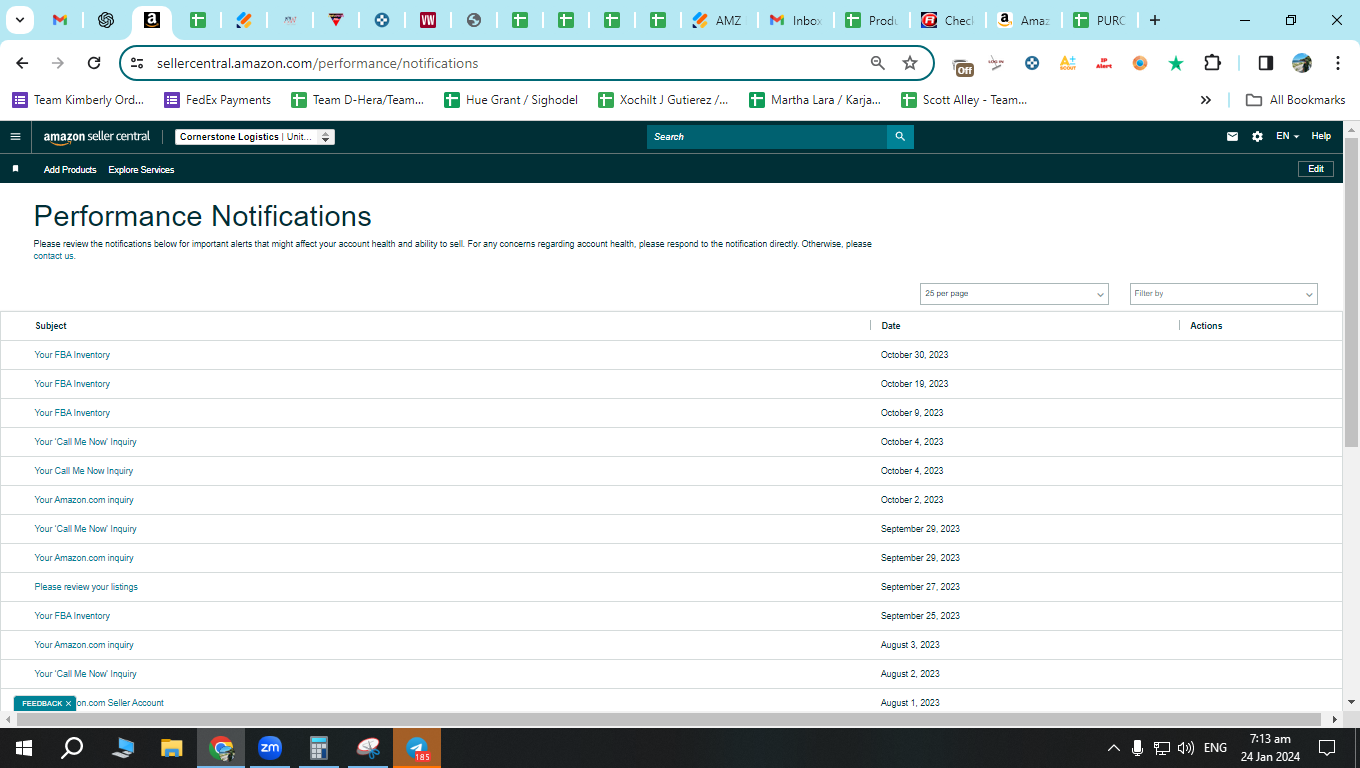Click the Edit button

click(x=1316, y=169)
